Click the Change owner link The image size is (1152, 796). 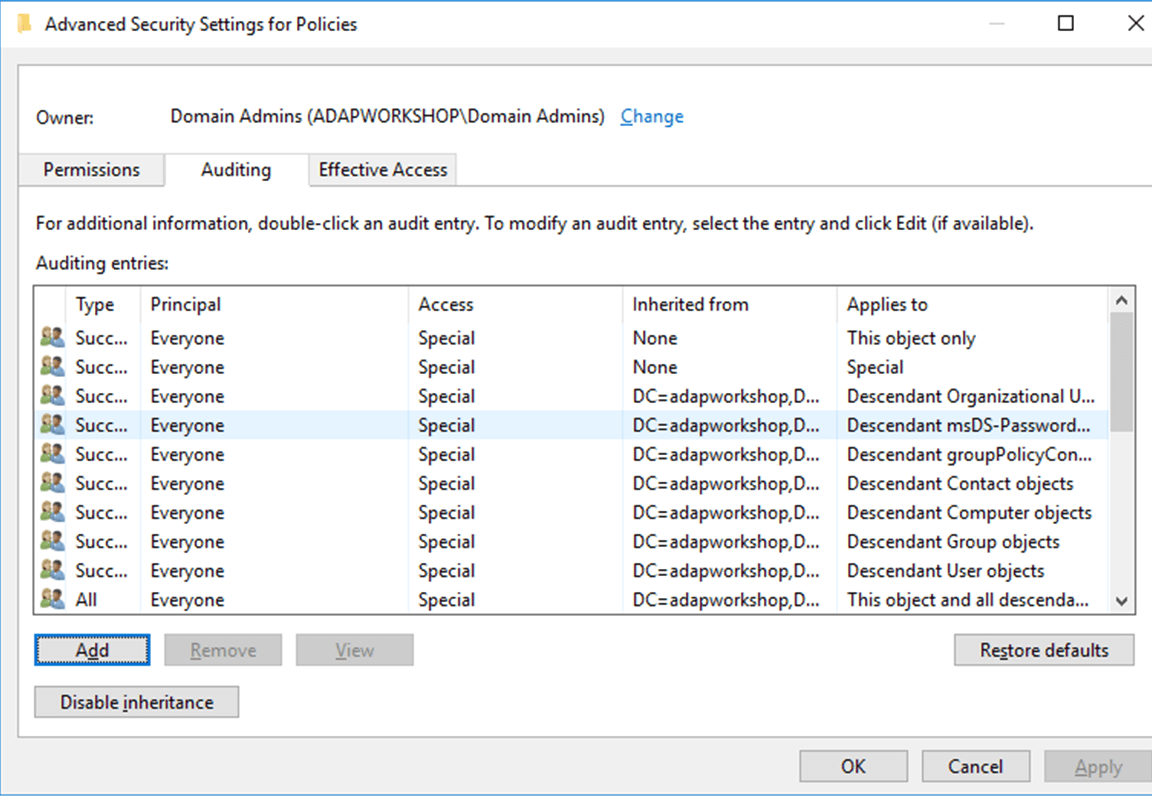[652, 117]
